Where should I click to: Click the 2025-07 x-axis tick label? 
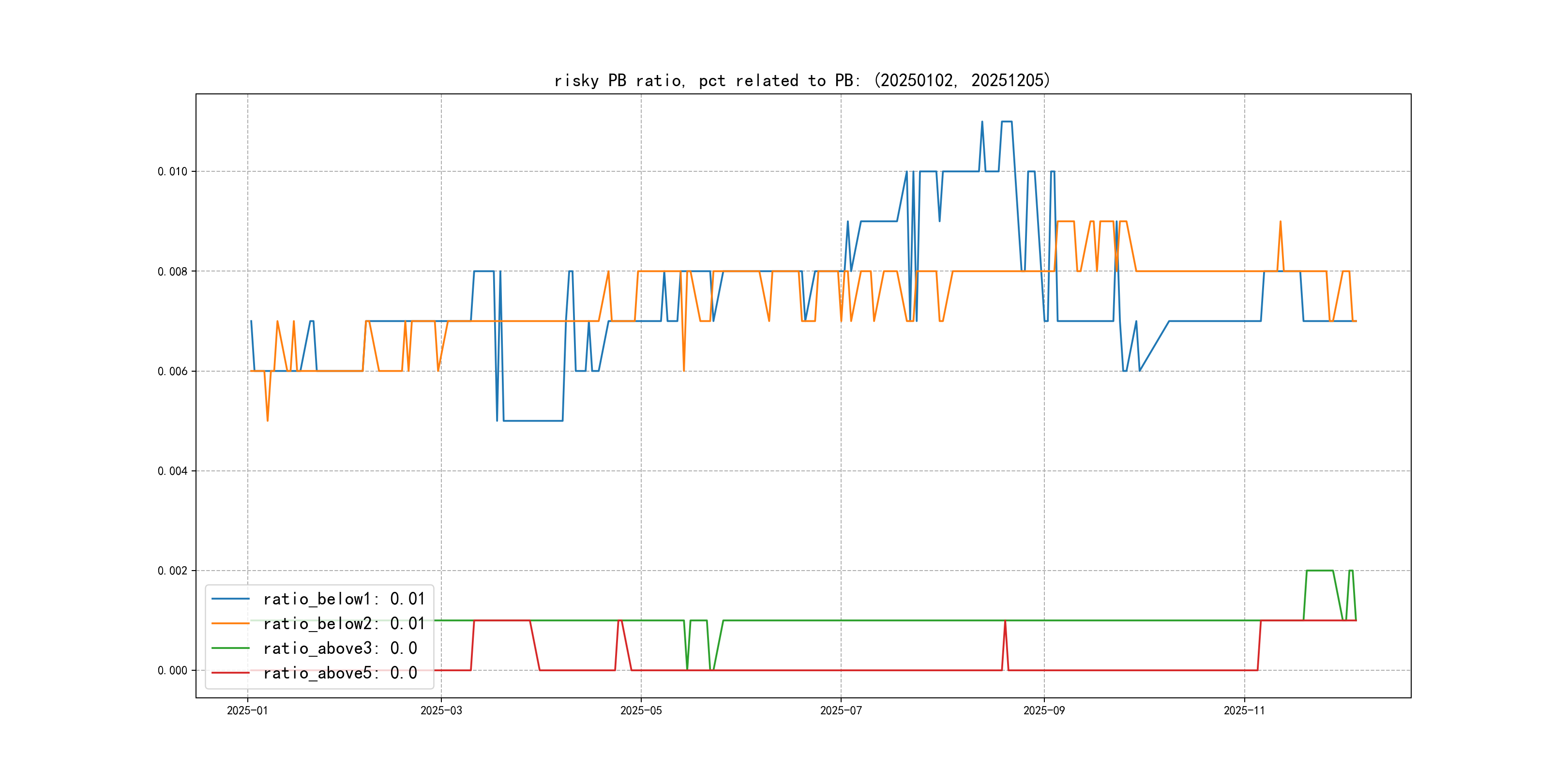(x=841, y=711)
